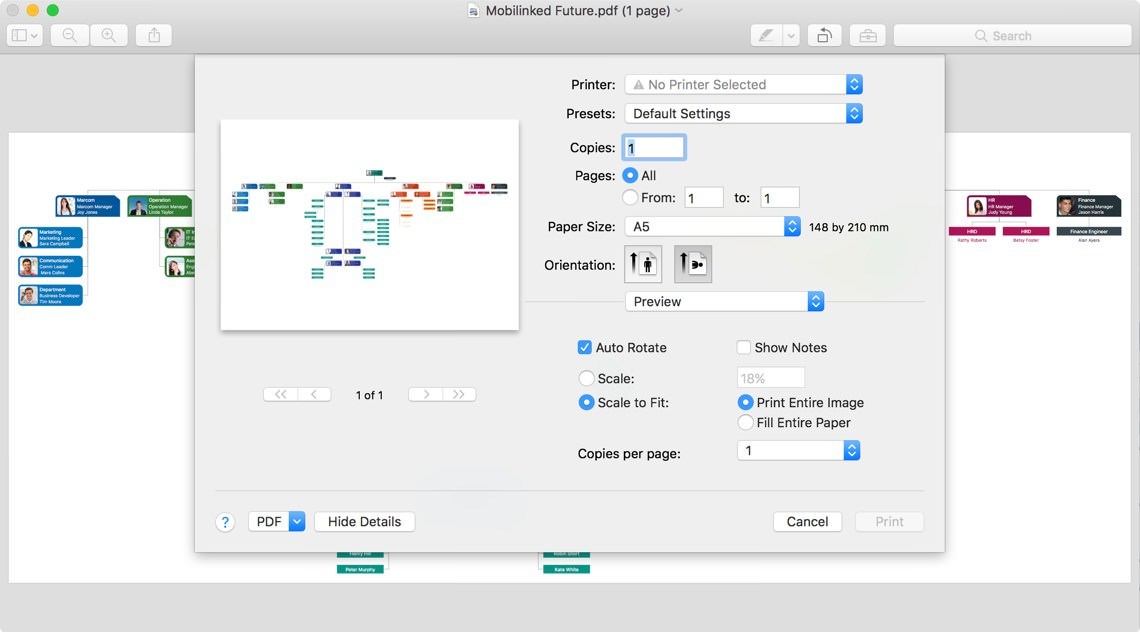This screenshot has width=1140, height=632.
Task: Click the zoom in magnifier icon
Action: (x=108, y=35)
